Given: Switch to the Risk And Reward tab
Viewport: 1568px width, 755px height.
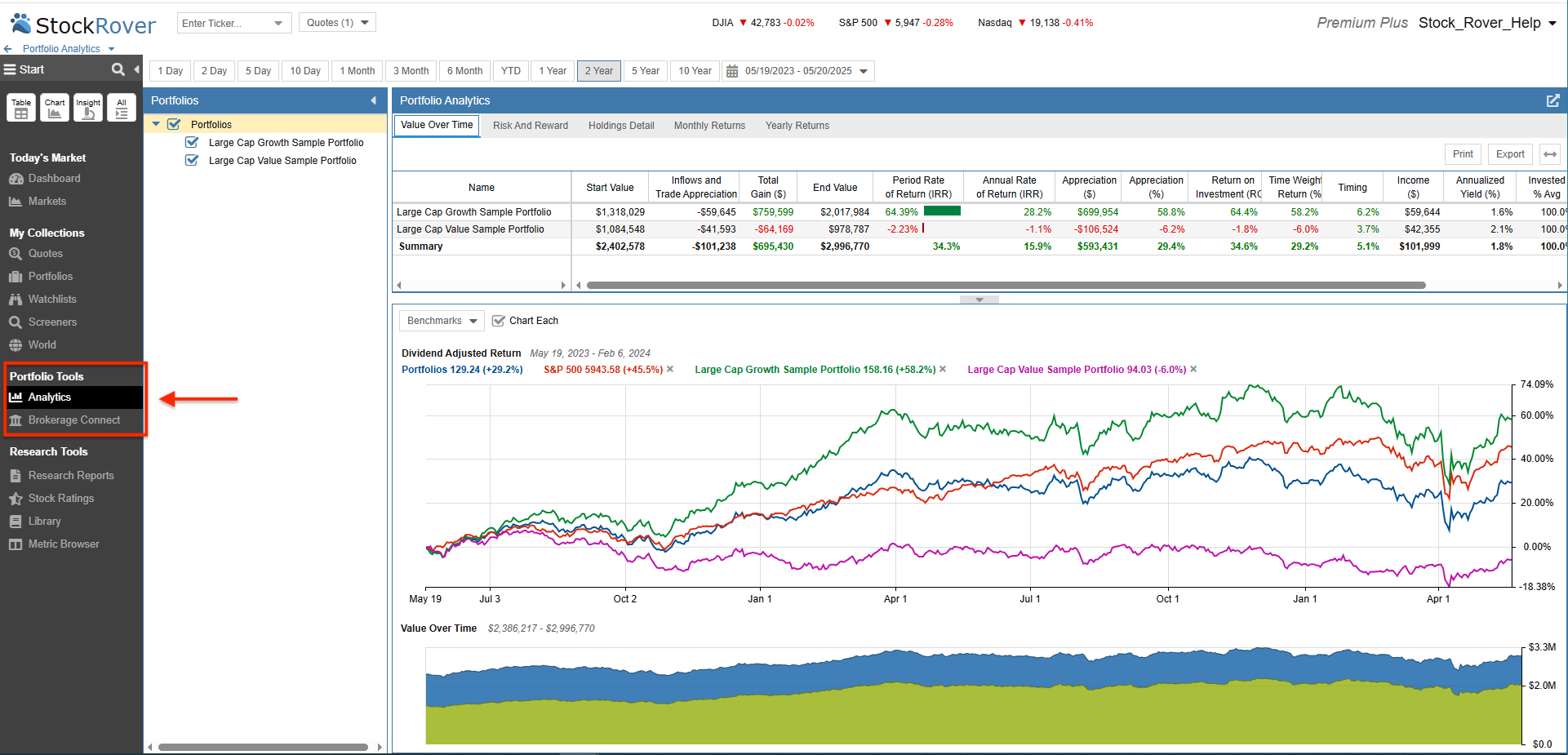Looking at the screenshot, I should [531, 125].
